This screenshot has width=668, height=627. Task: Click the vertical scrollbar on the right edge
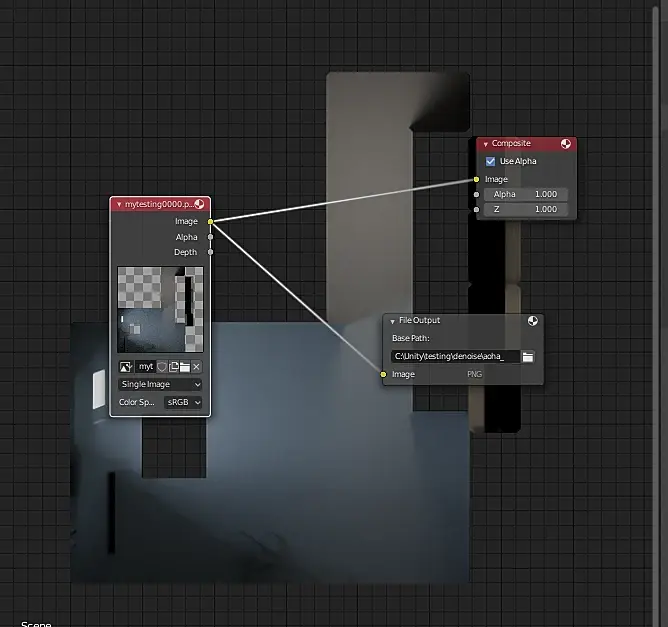655,314
